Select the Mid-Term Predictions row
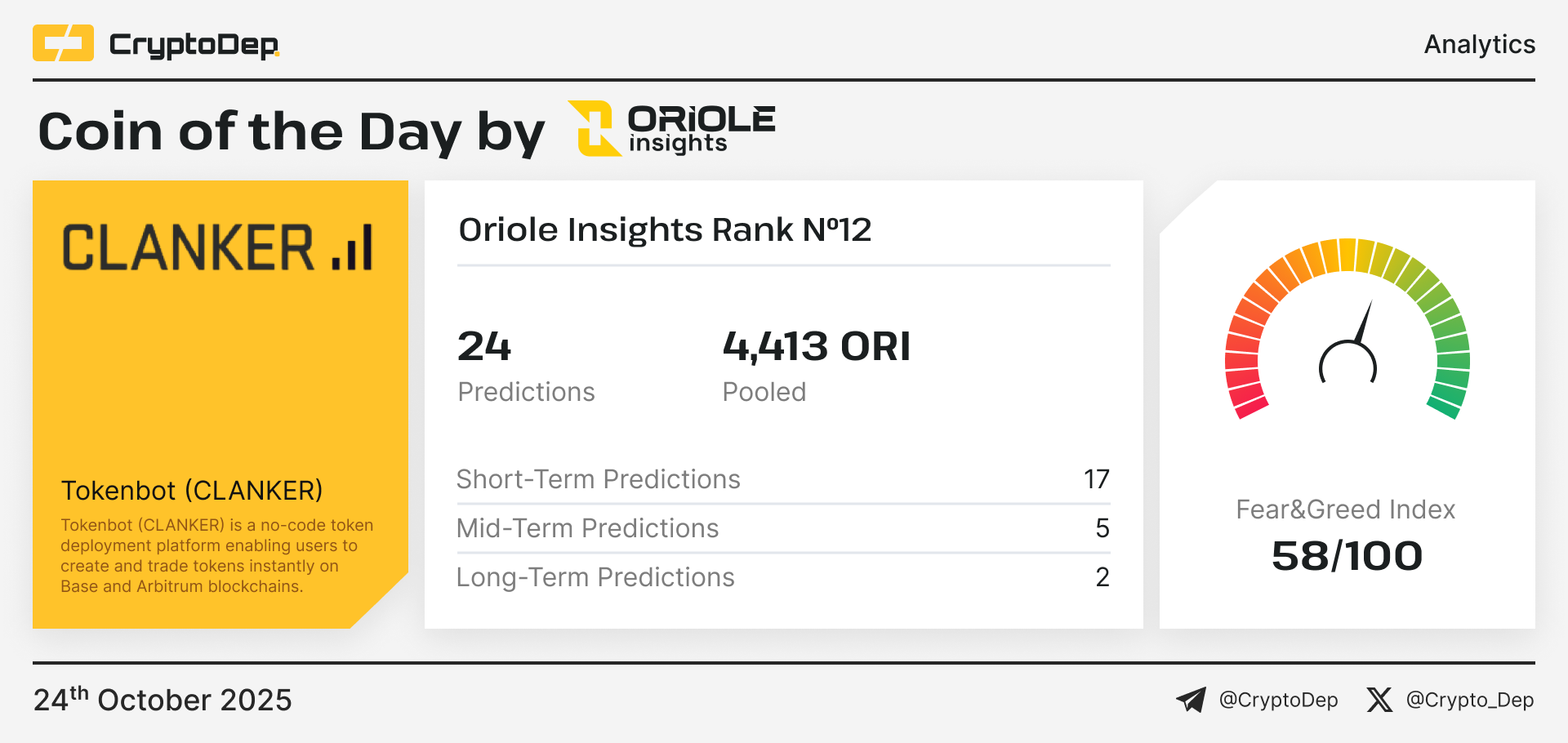1568x743 pixels. [782, 528]
